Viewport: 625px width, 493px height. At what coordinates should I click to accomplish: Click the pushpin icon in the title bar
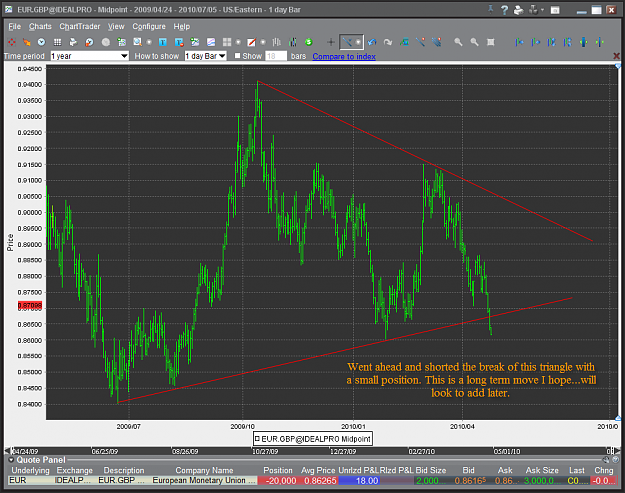(491, 10)
